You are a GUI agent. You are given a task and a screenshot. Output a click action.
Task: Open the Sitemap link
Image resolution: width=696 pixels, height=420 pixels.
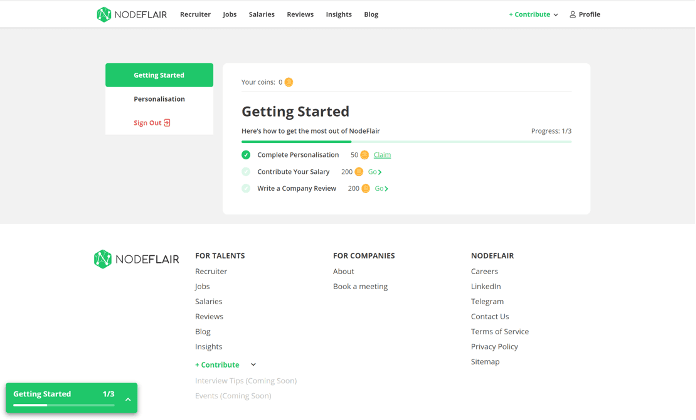[x=485, y=362]
